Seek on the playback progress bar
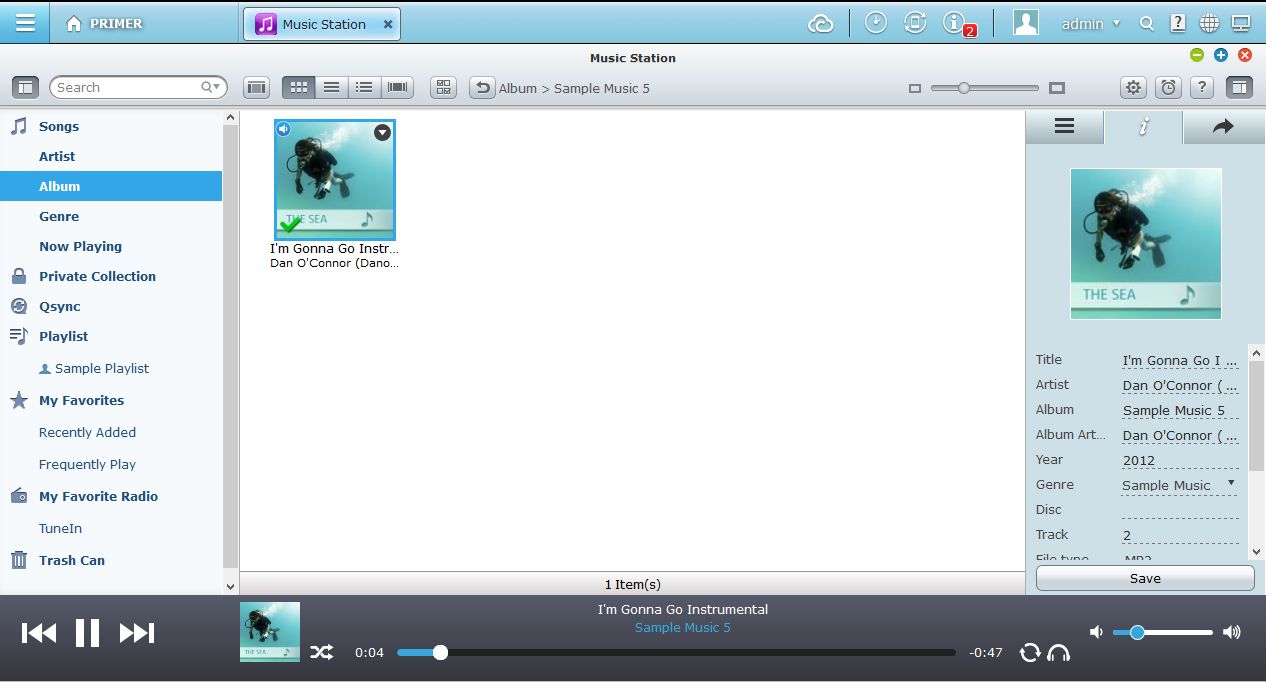The image size is (1266, 682). click(x=676, y=652)
